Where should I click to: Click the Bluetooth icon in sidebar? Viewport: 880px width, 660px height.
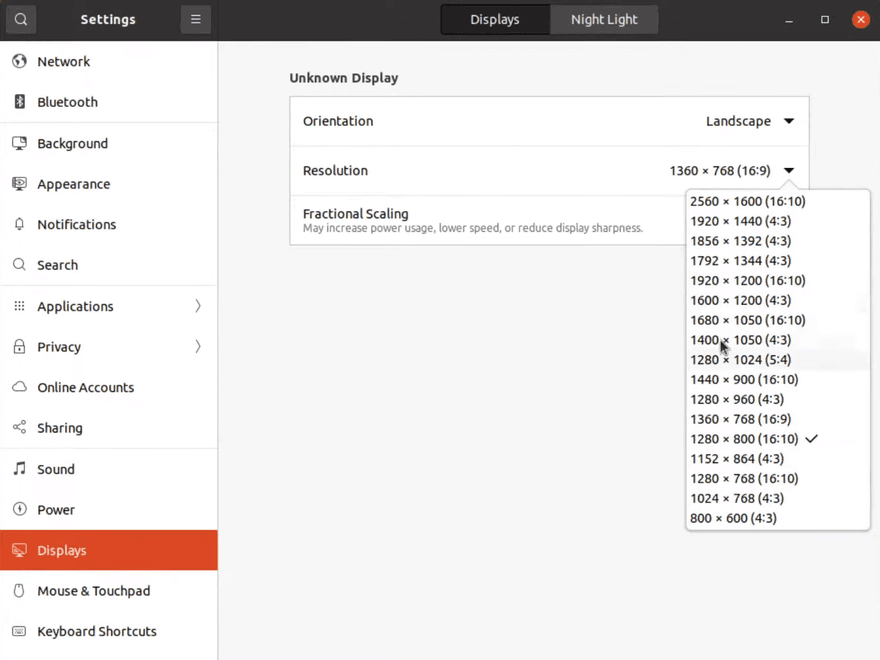19,102
